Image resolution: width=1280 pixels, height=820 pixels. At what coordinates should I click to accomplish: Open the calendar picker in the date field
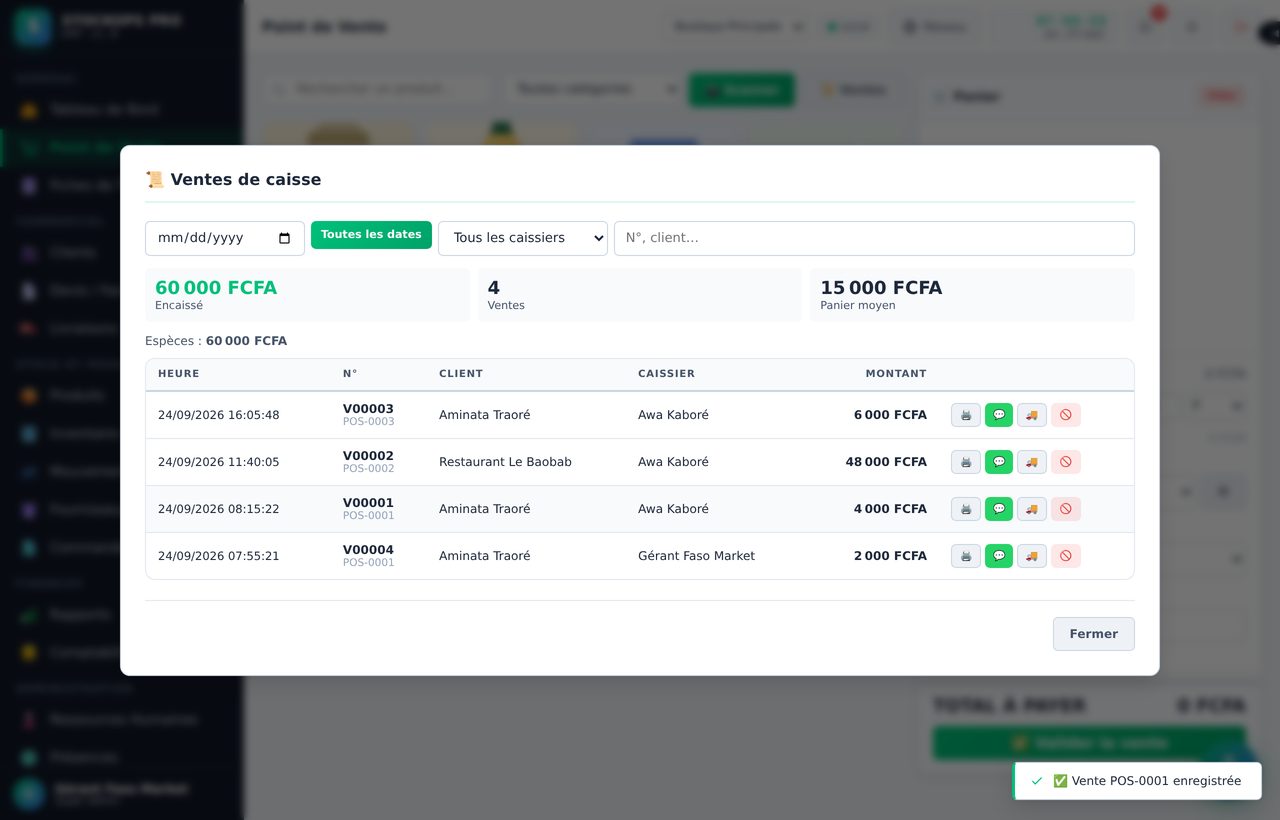coord(285,238)
